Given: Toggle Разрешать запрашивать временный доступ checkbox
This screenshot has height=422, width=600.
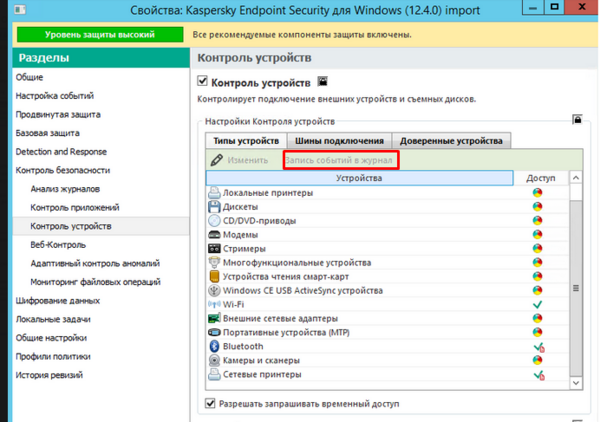Looking at the screenshot, I should click(210, 403).
